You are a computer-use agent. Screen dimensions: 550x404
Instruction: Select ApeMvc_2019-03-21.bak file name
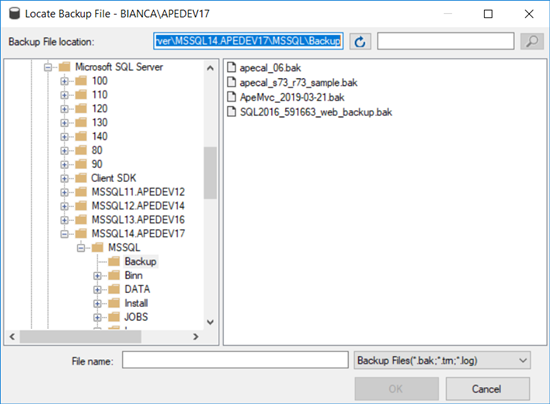click(x=292, y=97)
